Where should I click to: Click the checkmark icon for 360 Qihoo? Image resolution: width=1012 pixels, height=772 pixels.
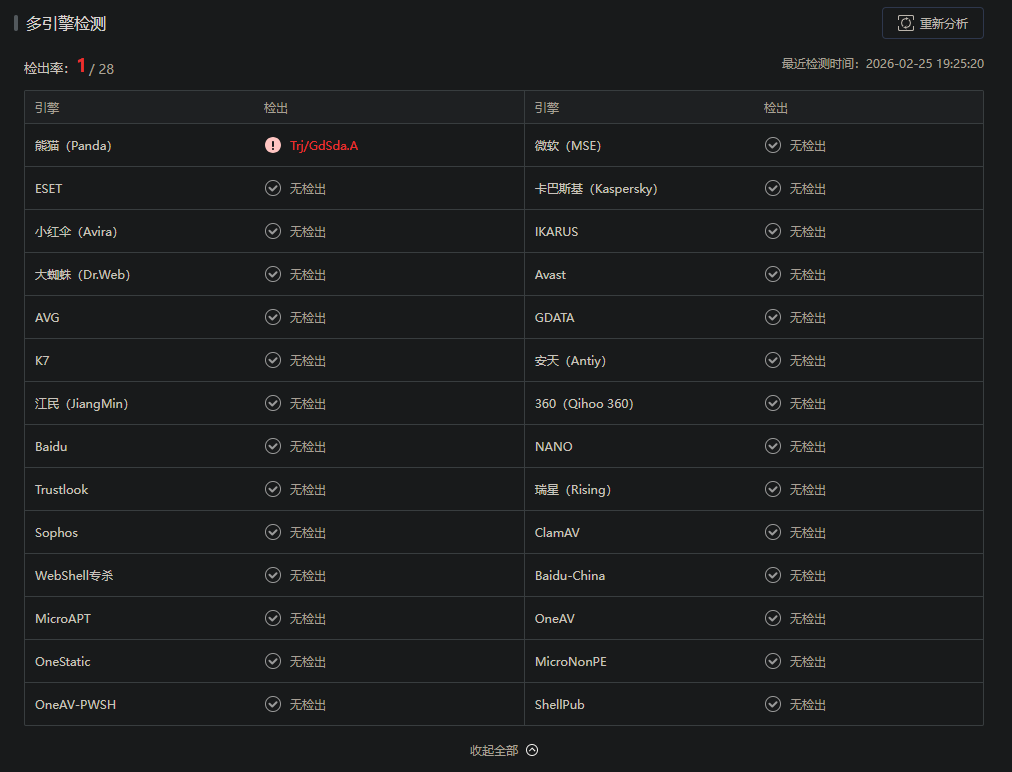coord(773,403)
